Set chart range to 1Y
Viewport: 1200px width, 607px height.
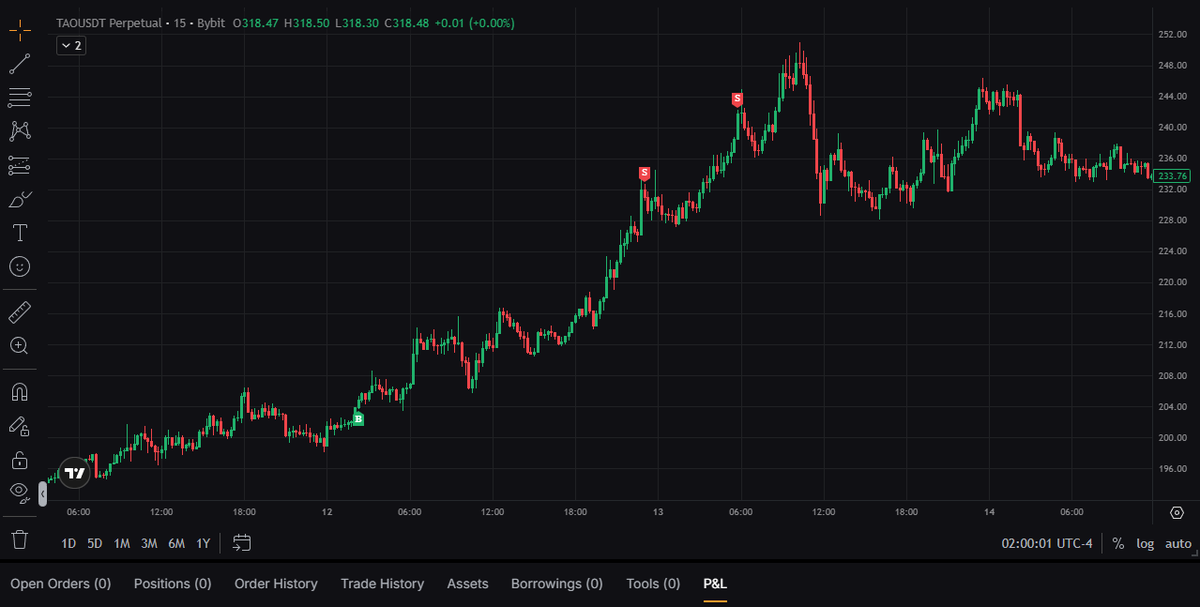tap(203, 543)
